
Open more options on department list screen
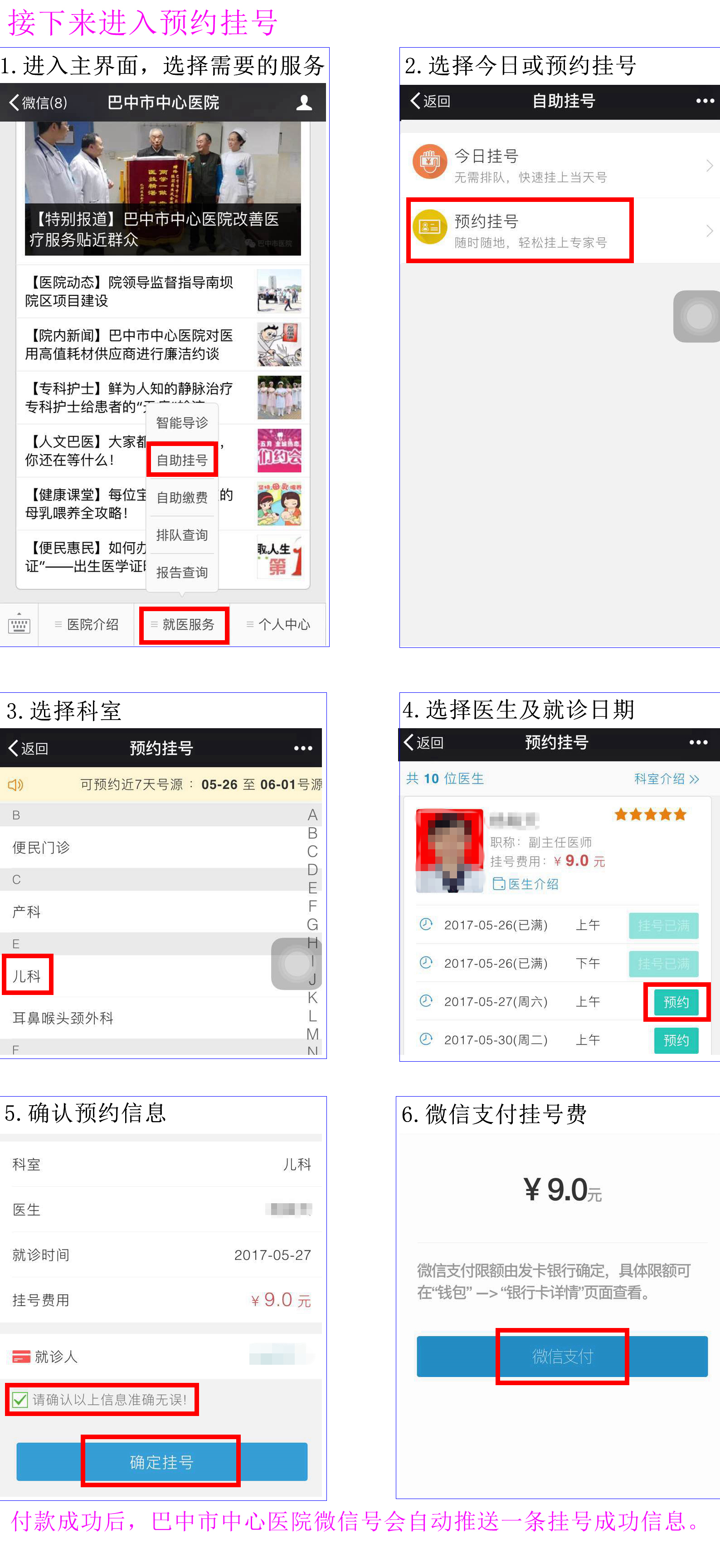[303, 748]
